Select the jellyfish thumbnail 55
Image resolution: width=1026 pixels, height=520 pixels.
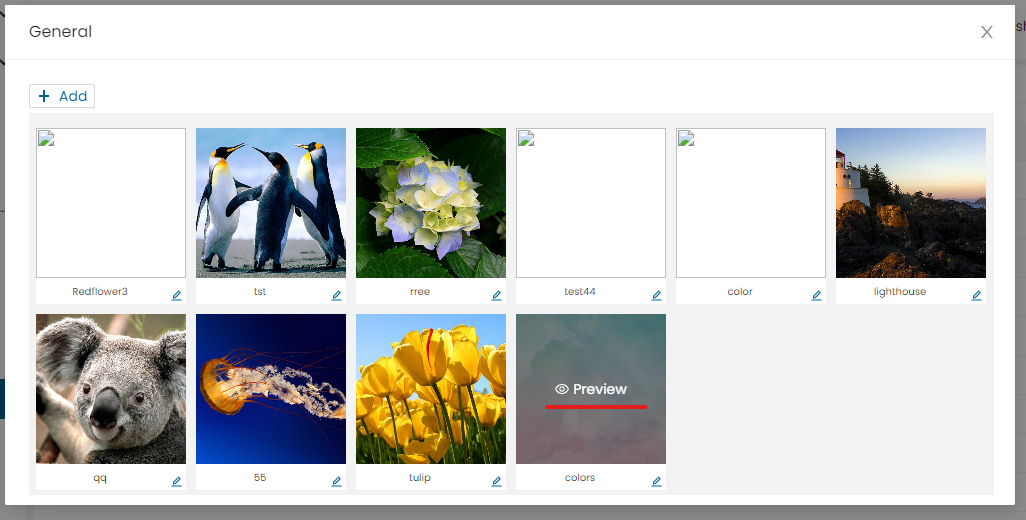point(271,389)
